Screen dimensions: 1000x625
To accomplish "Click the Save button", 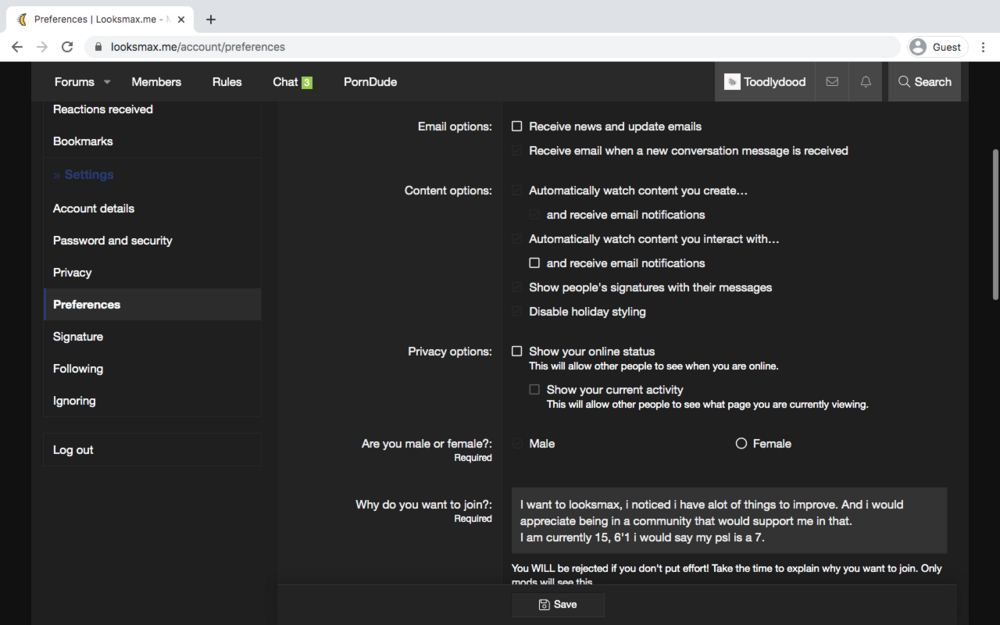I will 558,605.
